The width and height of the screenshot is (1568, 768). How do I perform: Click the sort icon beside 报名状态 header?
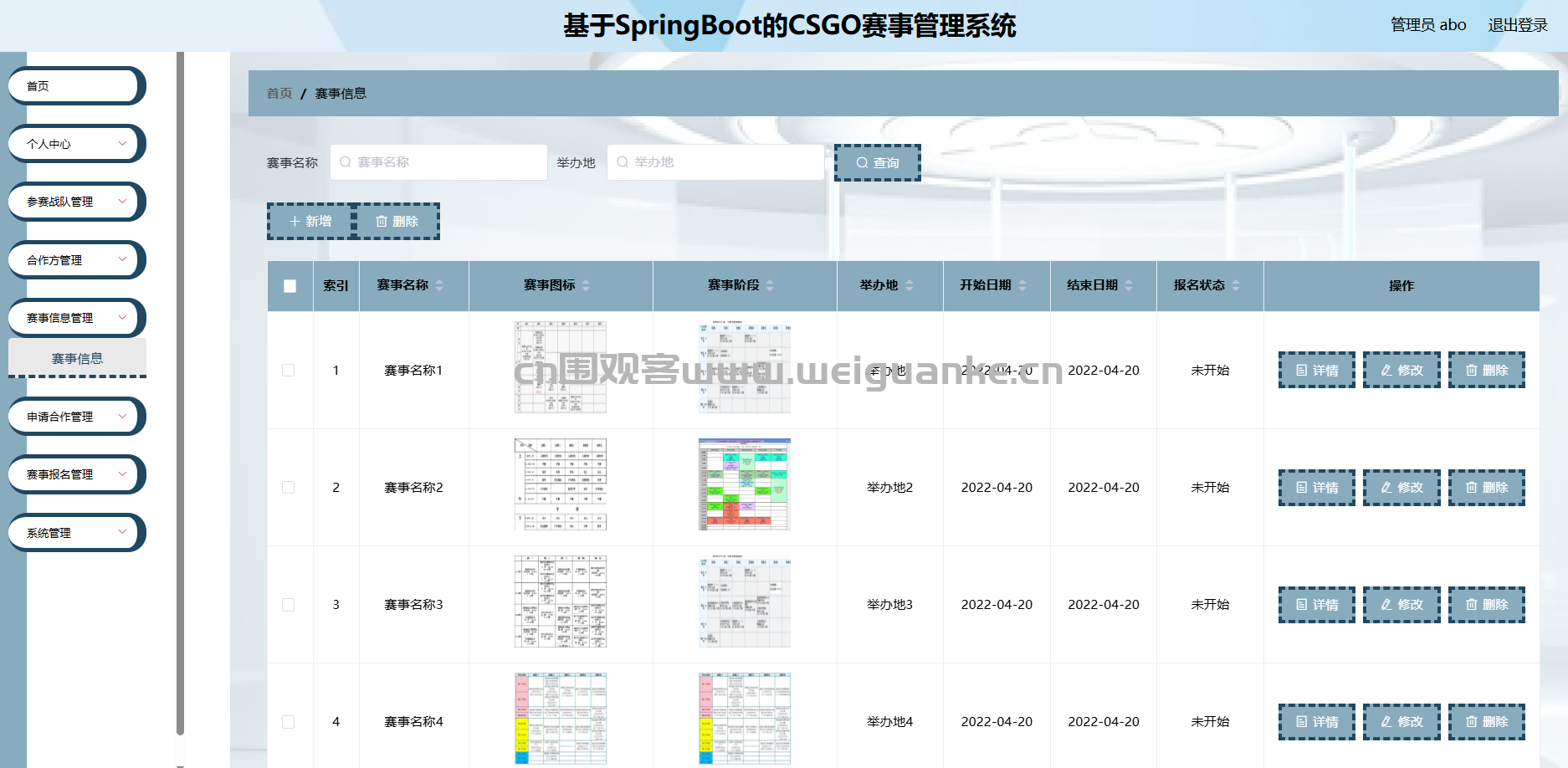[x=1236, y=285]
